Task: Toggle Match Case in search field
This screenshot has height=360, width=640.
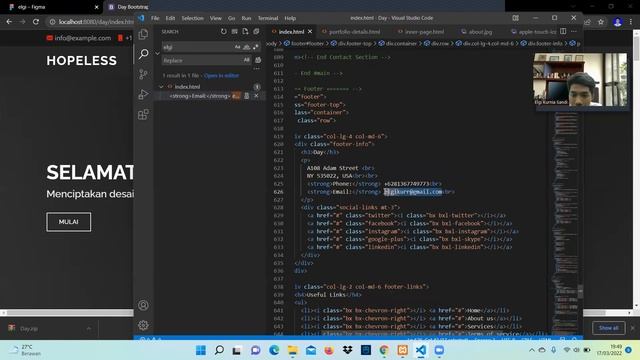Action: coord(238,47)
